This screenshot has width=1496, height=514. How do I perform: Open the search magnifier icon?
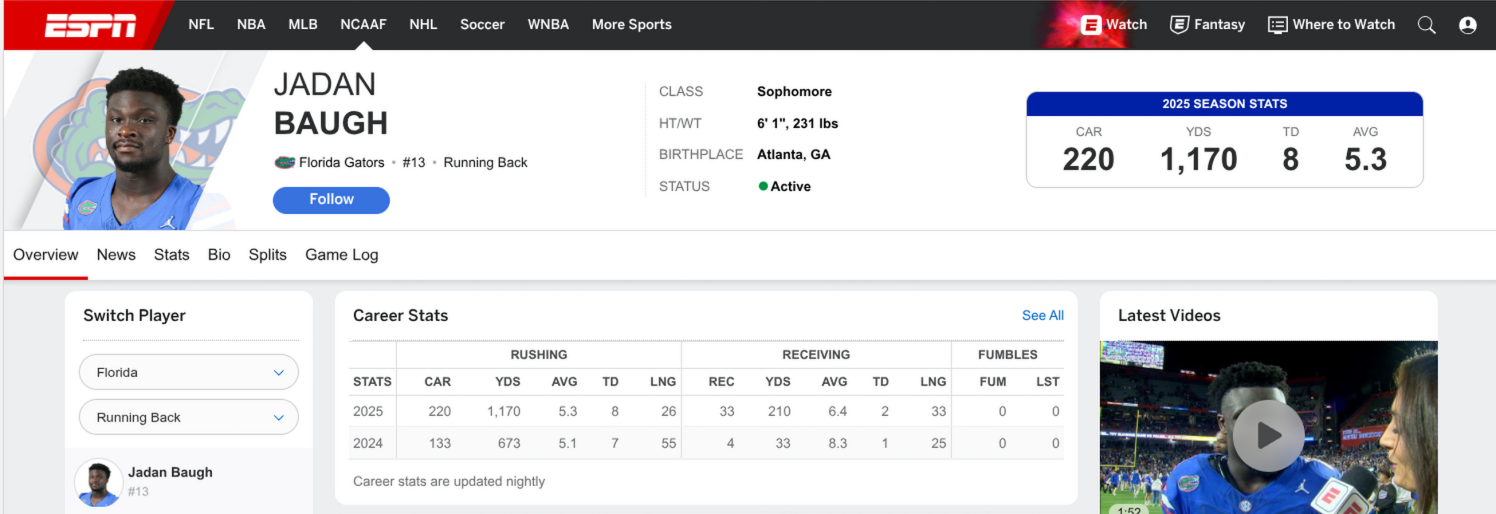pyautogui.click(x=1427, y=25)
